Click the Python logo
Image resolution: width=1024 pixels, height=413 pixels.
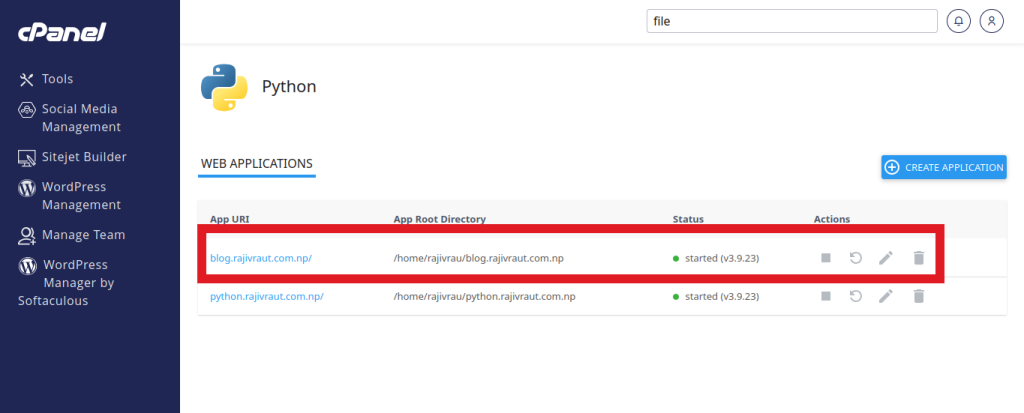point(224,87)
